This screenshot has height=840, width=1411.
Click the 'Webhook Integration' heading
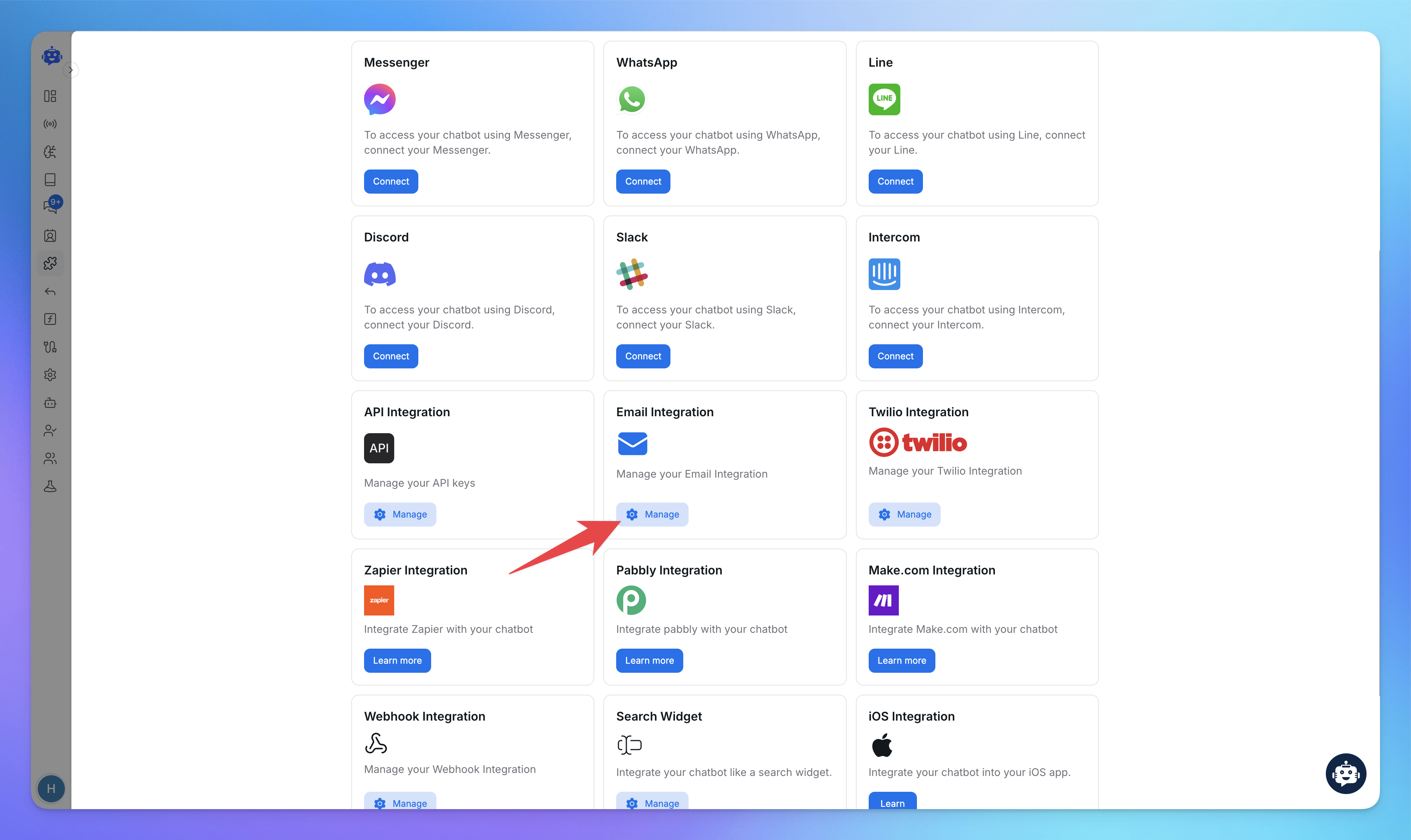pyautogui.click(x=424, y=716)
